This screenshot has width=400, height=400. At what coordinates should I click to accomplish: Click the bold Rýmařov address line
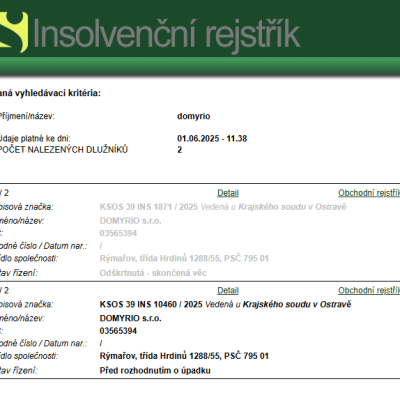[184, 356]
